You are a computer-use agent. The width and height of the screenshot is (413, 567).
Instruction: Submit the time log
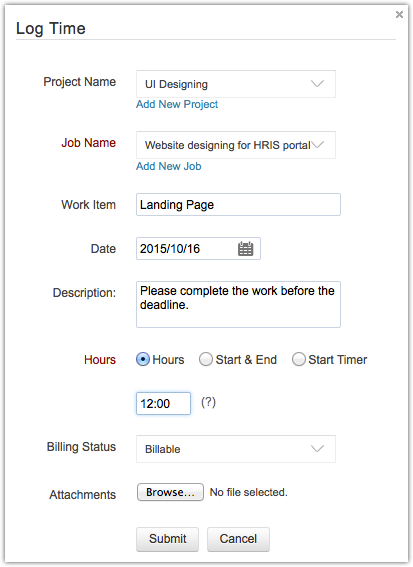[167, 539]
